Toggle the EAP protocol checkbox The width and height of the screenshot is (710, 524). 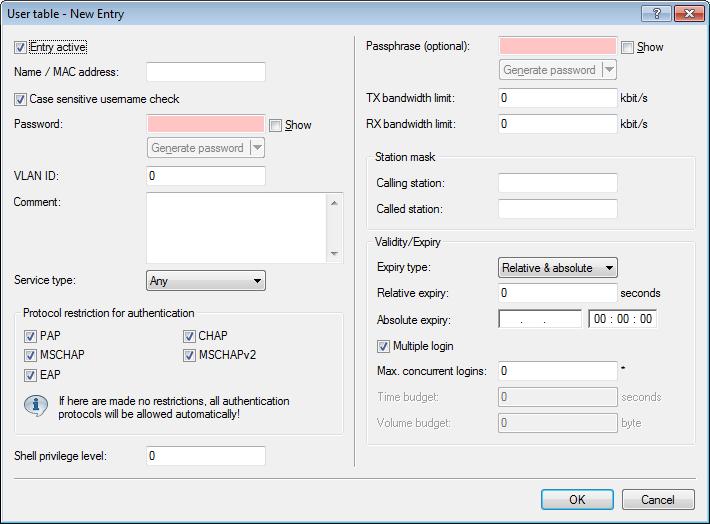30,375
